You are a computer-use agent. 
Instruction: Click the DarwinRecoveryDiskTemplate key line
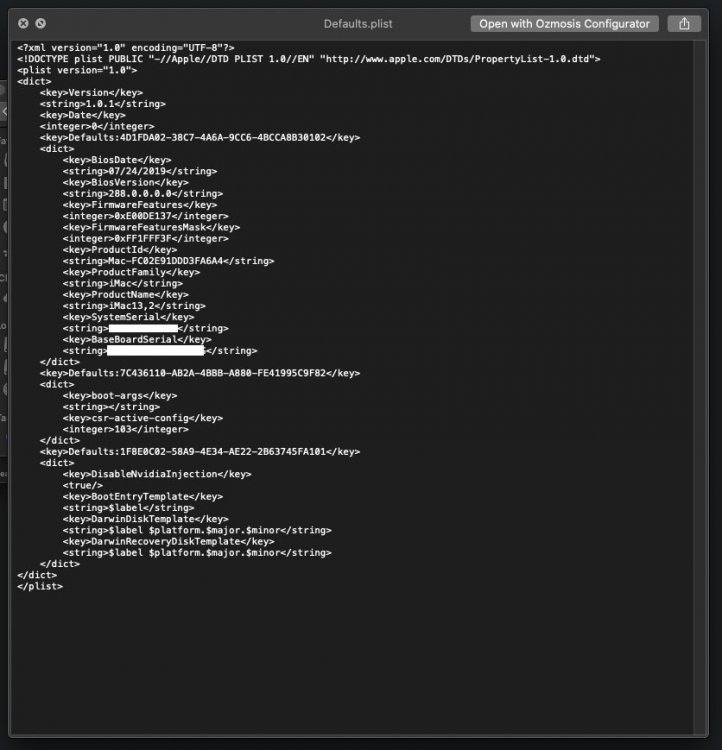pyautogui.click(x=168, y=541)
